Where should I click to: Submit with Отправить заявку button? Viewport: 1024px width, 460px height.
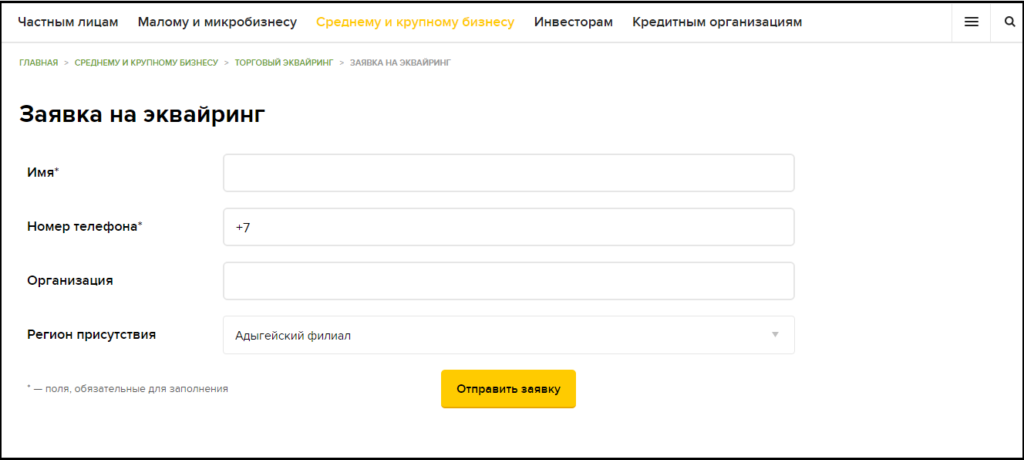509,389
